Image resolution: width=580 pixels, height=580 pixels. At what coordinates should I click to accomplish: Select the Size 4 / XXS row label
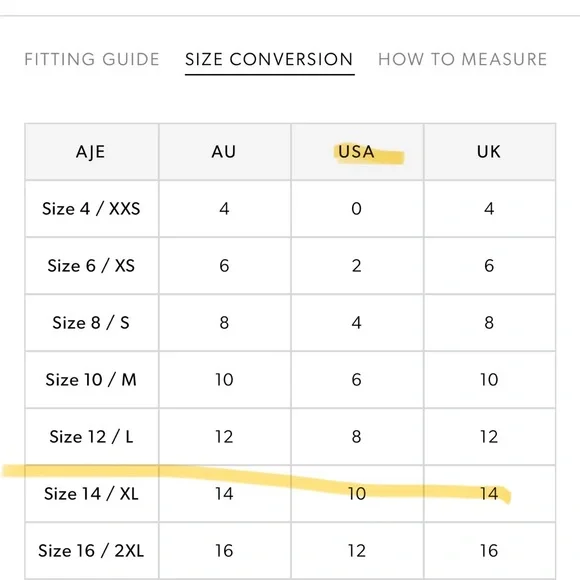pos(91,209)
